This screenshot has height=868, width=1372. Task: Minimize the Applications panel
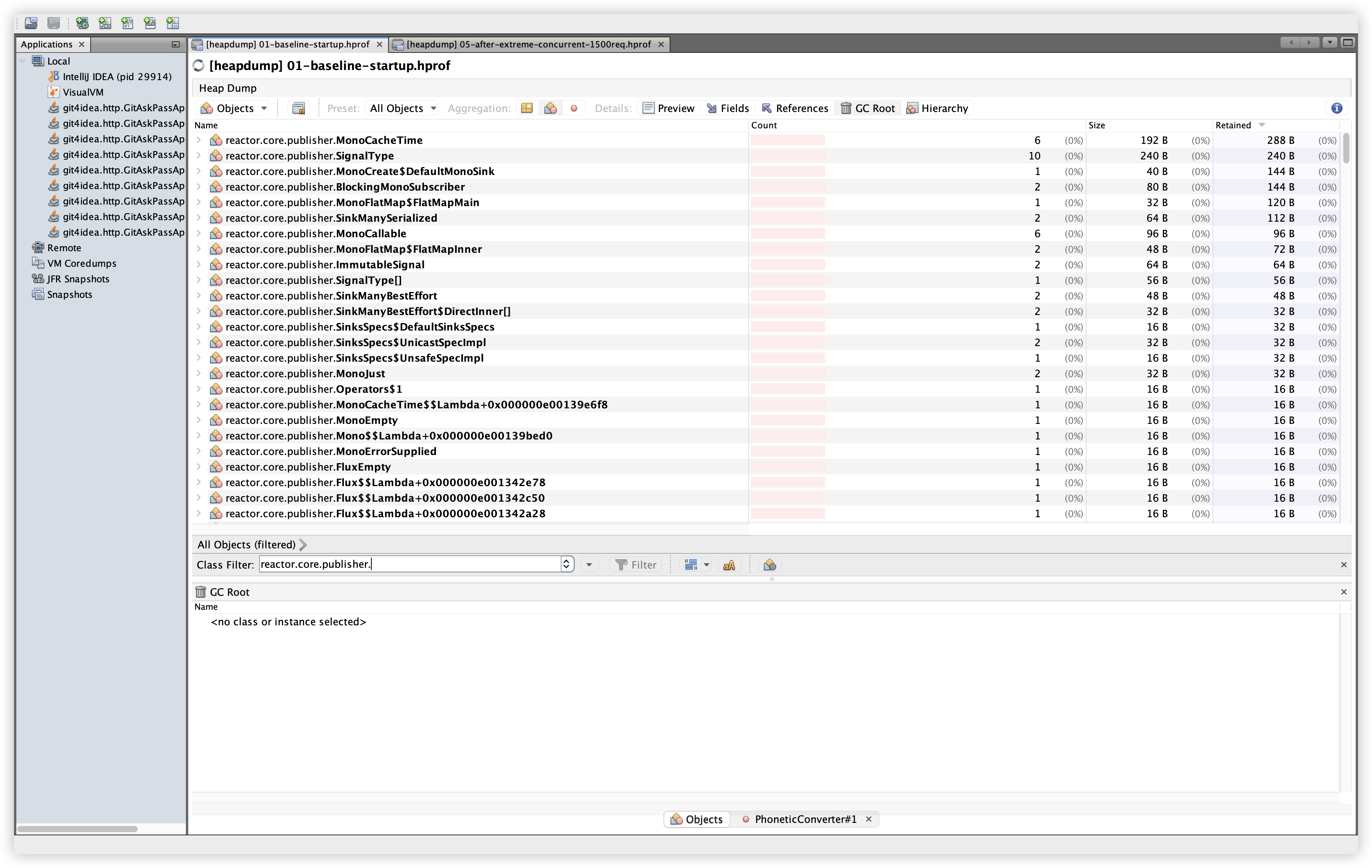(x=175, y=44)
